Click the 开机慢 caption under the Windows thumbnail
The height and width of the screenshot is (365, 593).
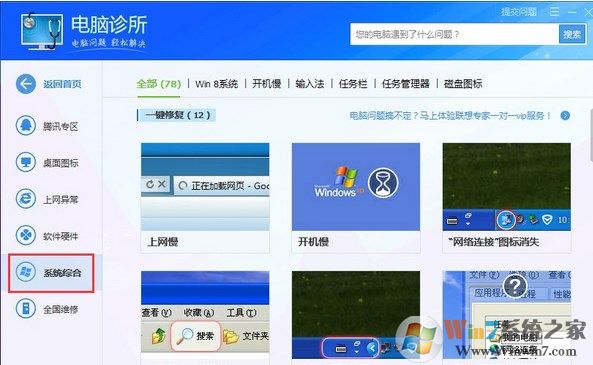coord(313,242)
